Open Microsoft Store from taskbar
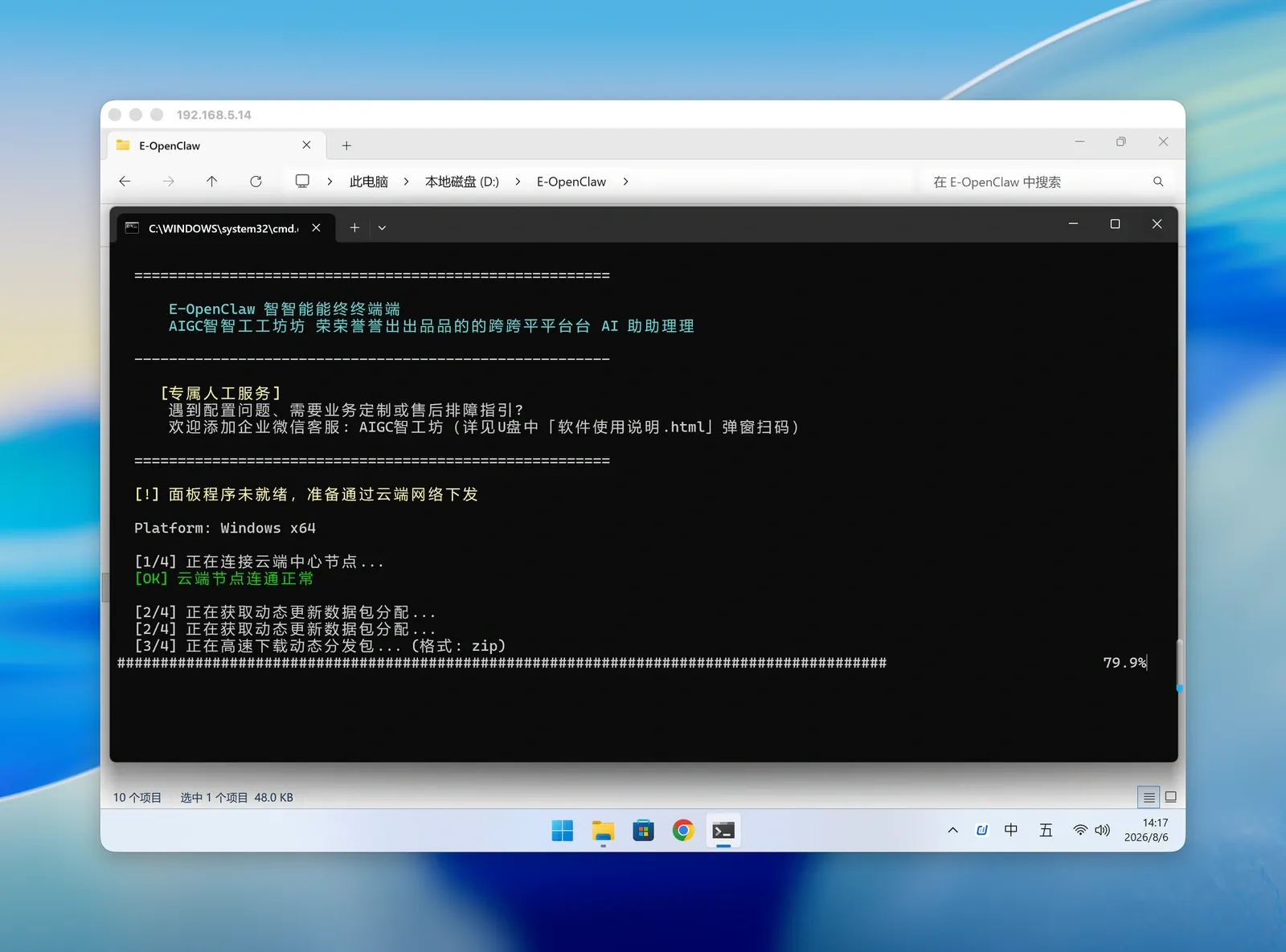 [x=643, y=830]
